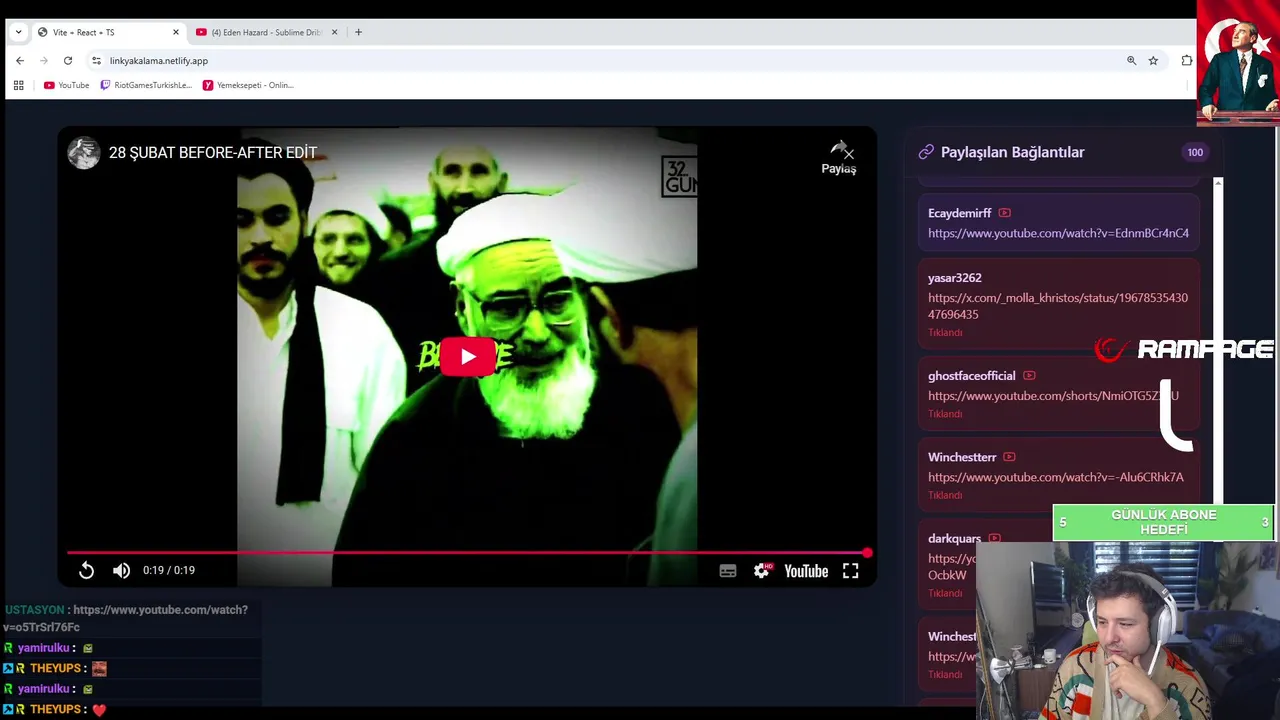Reload the page with refresh icon

(x=68, y=61)
